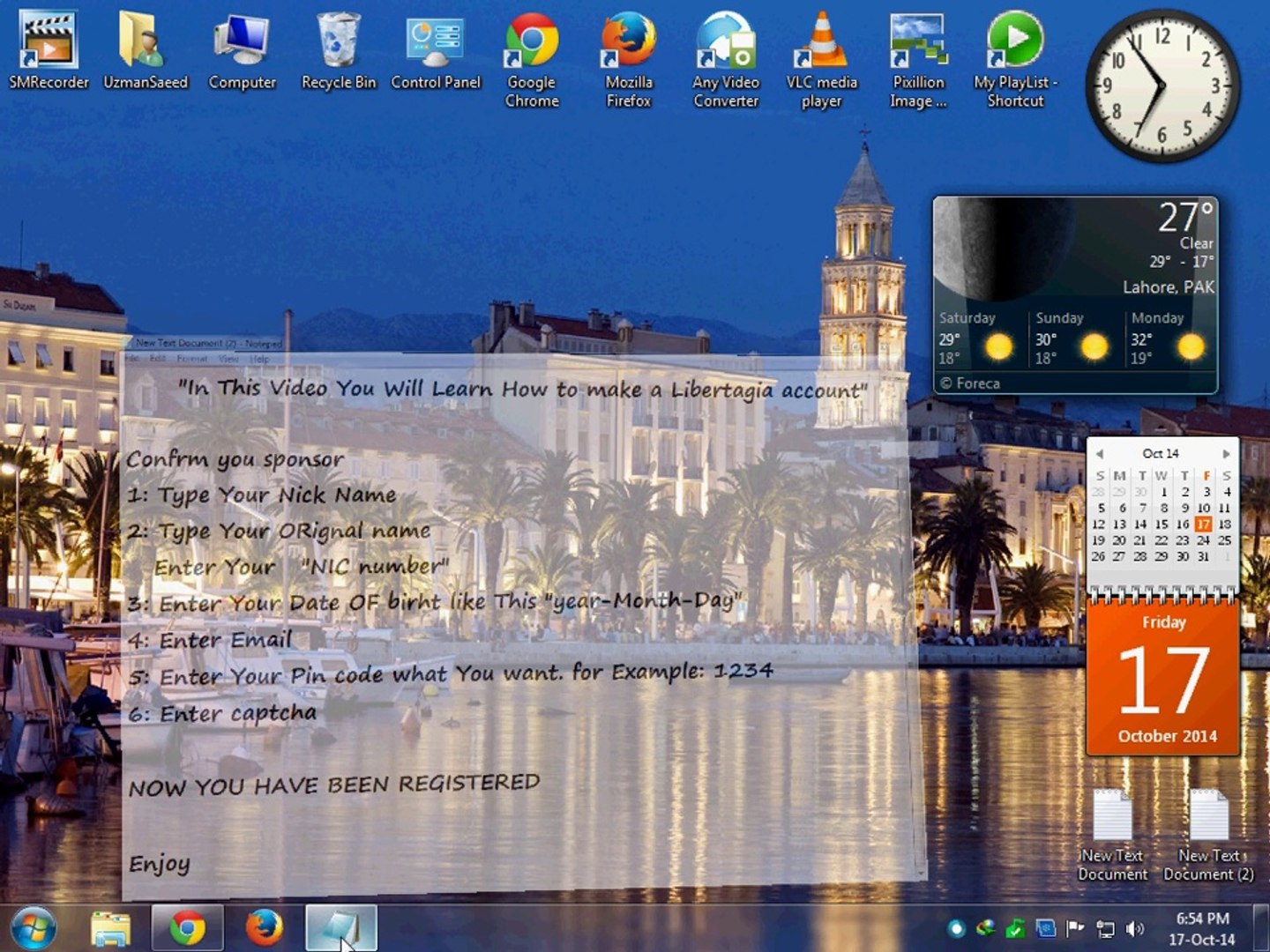Open the VLC media player shortcut

point(822,59)
